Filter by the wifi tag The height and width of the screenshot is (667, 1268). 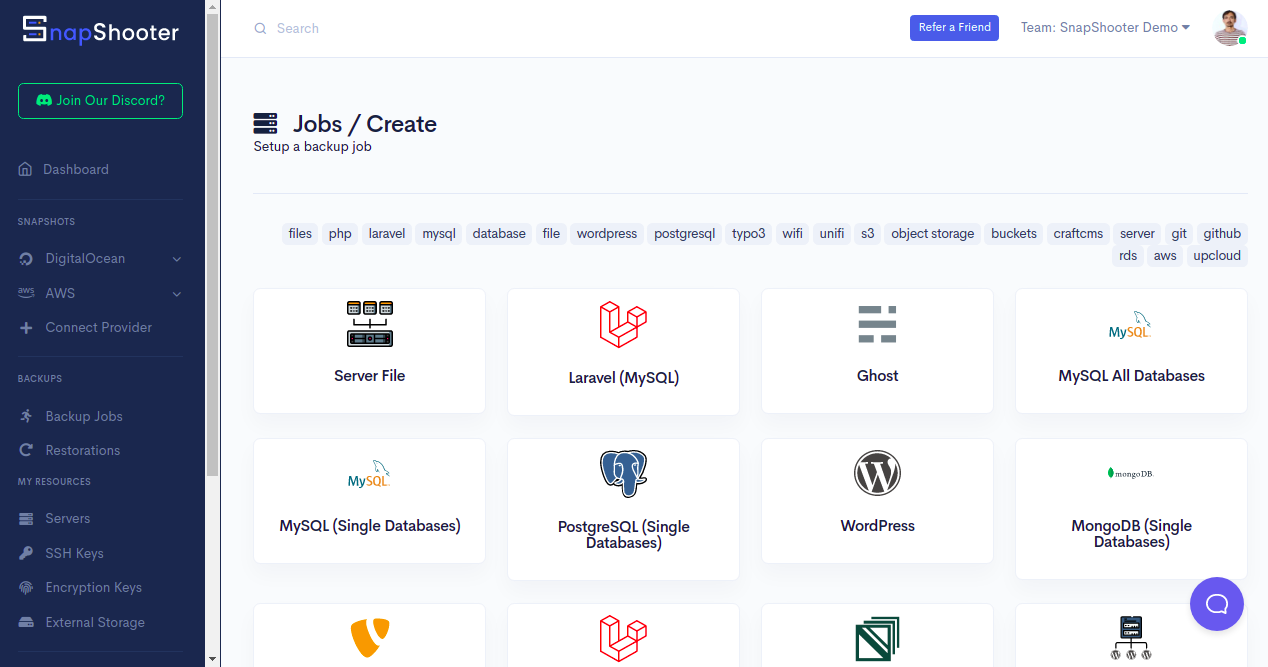click(x=792, y=234)
